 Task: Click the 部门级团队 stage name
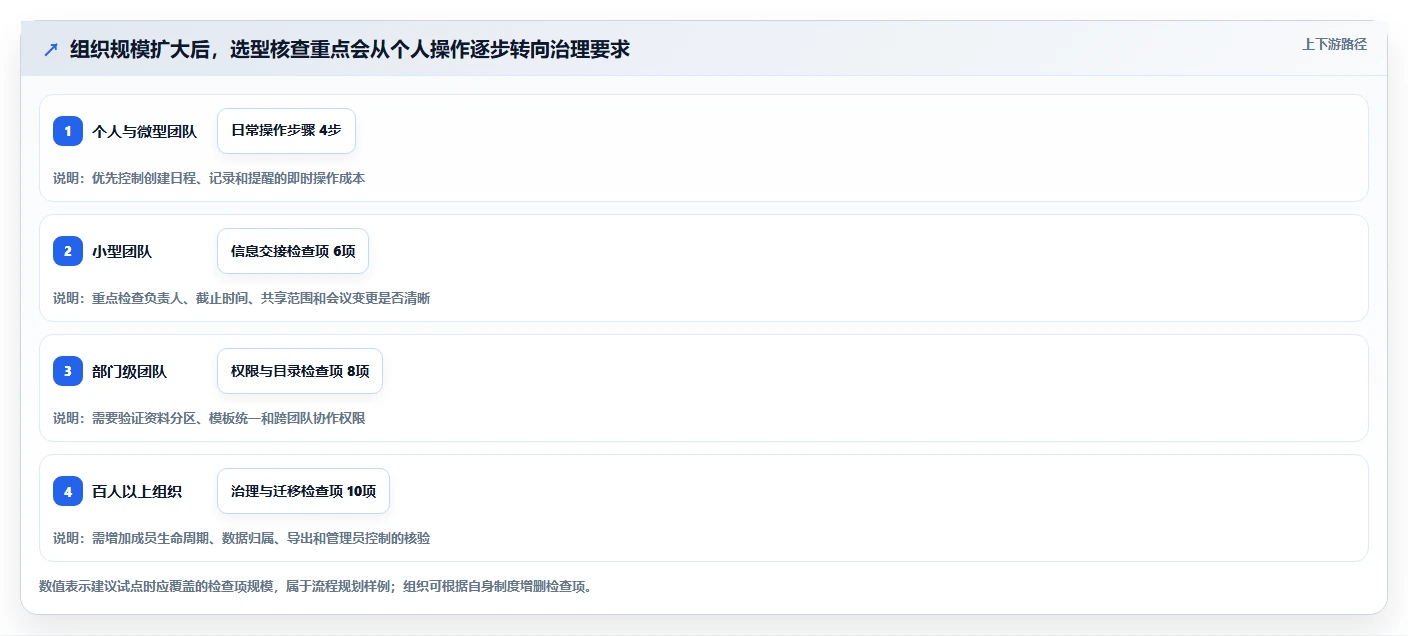point(129,371)
